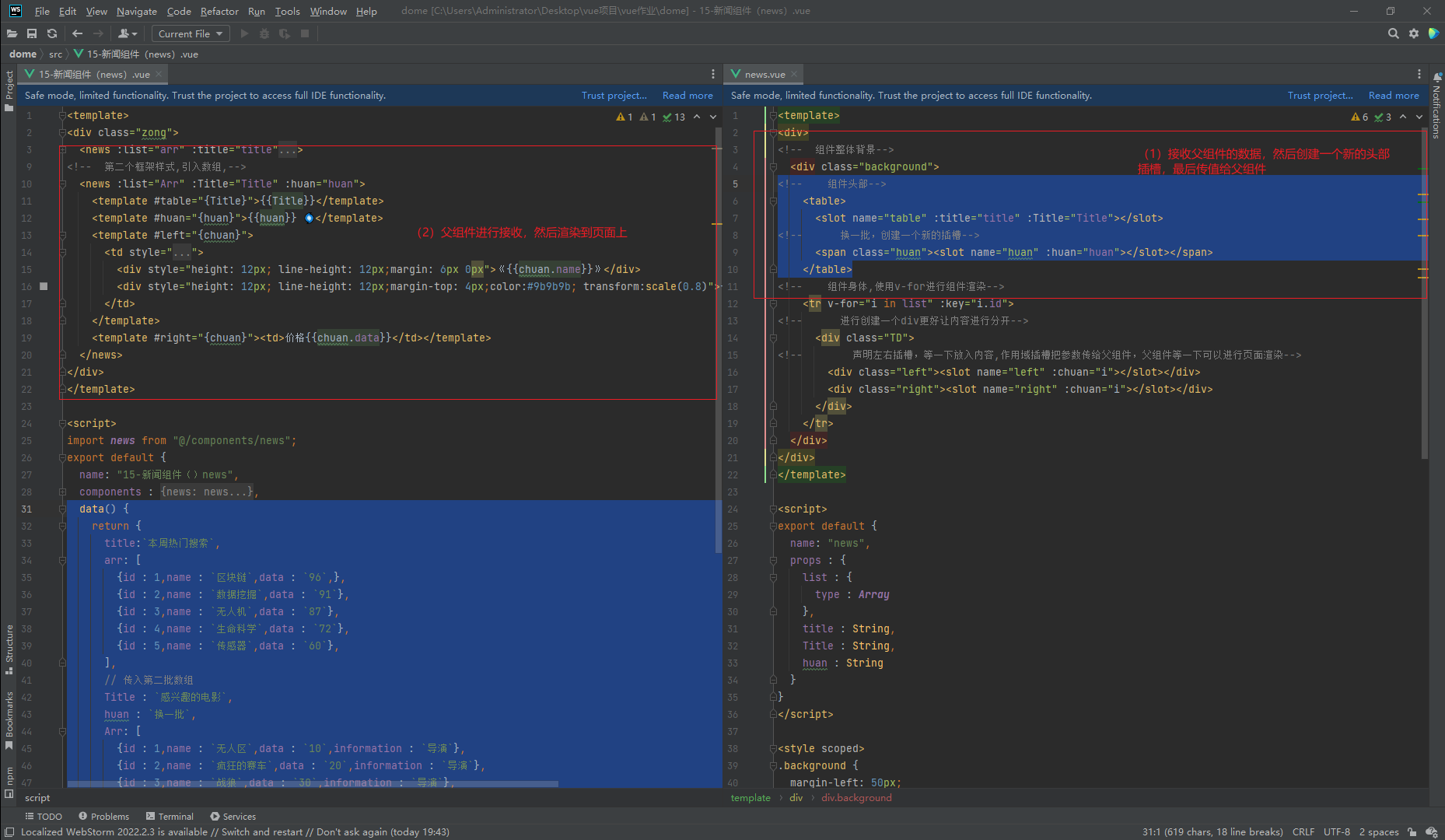Viewport: 1445px width, 840px height.
Task: Click the Save All toolbar icon
Action: coord(32,33)
